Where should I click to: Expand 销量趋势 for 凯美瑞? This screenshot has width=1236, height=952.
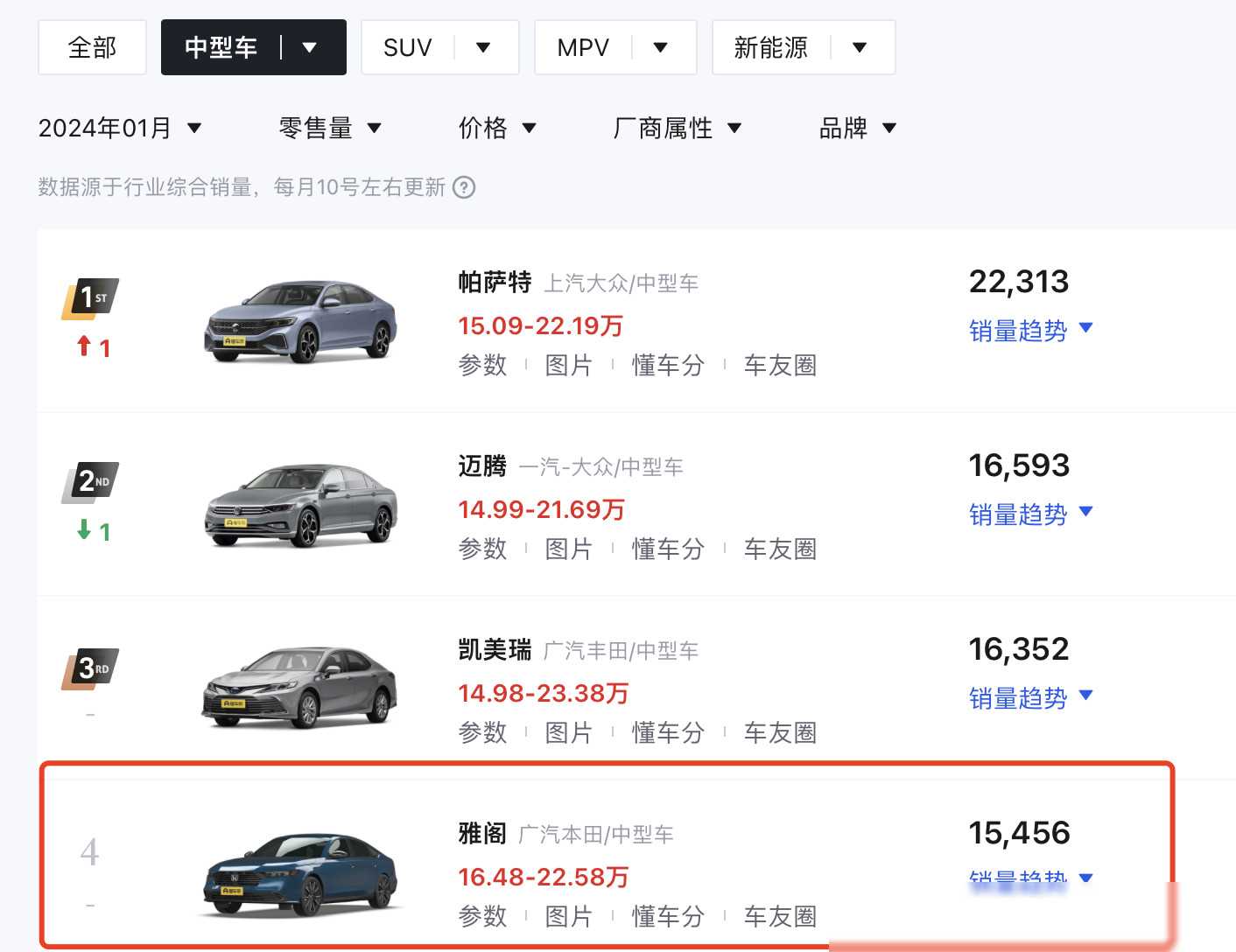pyautogui.click(x=1030, y=698)
